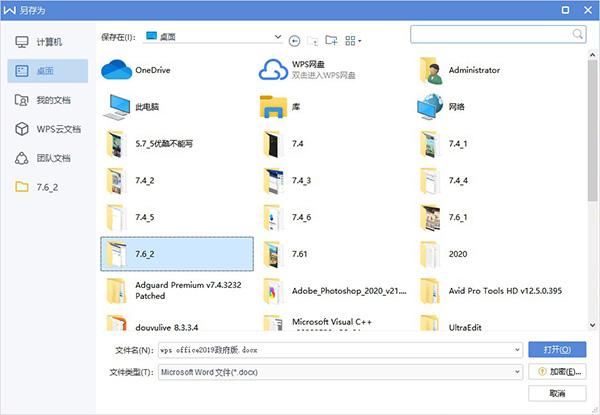The width and height of the screenshot is (600, 415).
Task: Select the highlighted 7.6_2 folder in file list
Action: (177, 254)
